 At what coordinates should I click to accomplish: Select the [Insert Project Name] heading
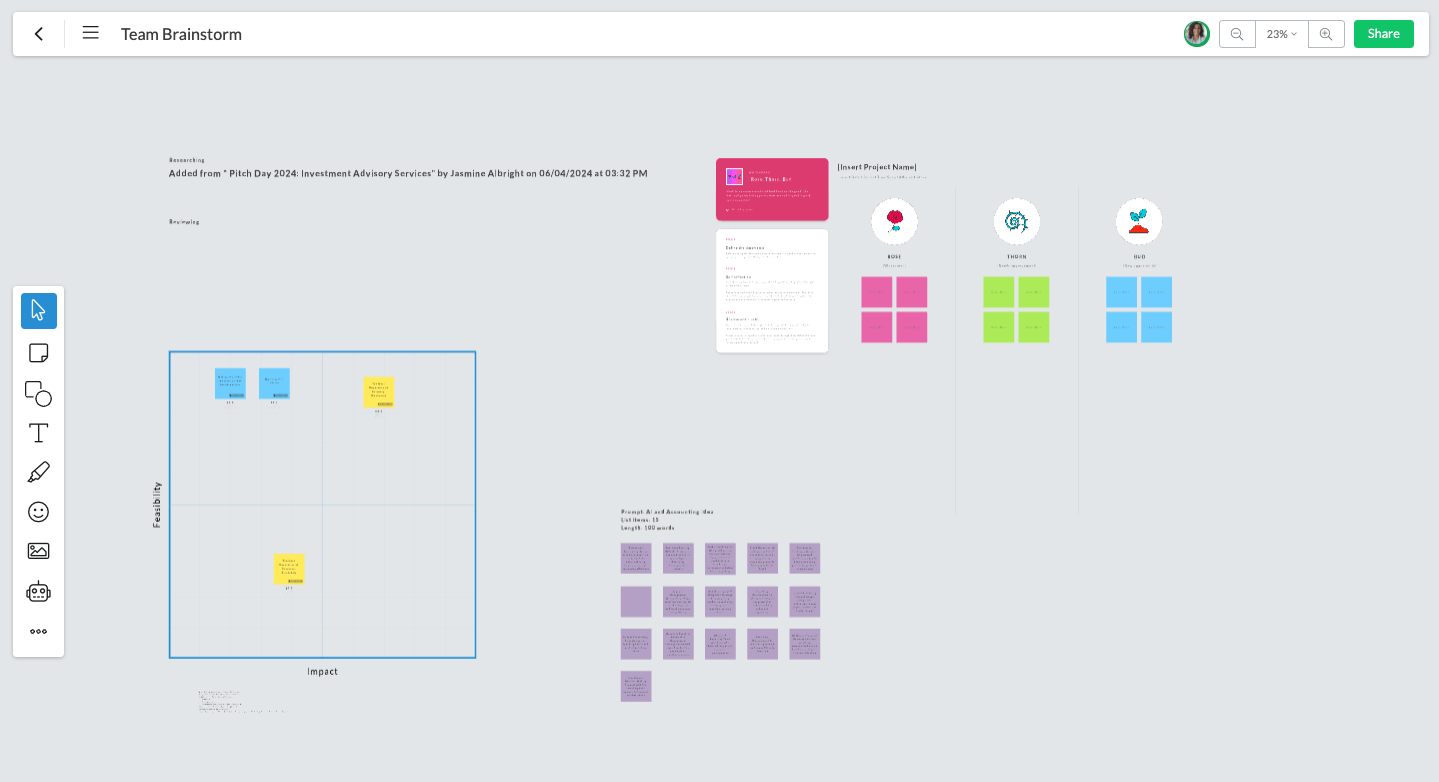[x=877, y=167]
